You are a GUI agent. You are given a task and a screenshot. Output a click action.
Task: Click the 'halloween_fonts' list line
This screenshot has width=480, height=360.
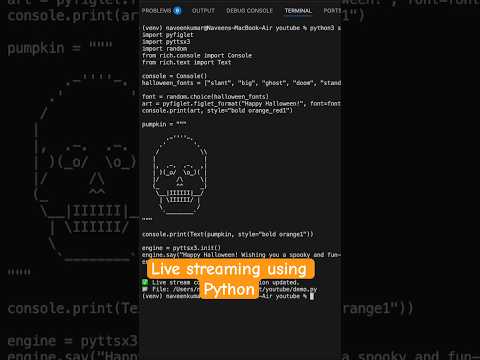[241, 83]
